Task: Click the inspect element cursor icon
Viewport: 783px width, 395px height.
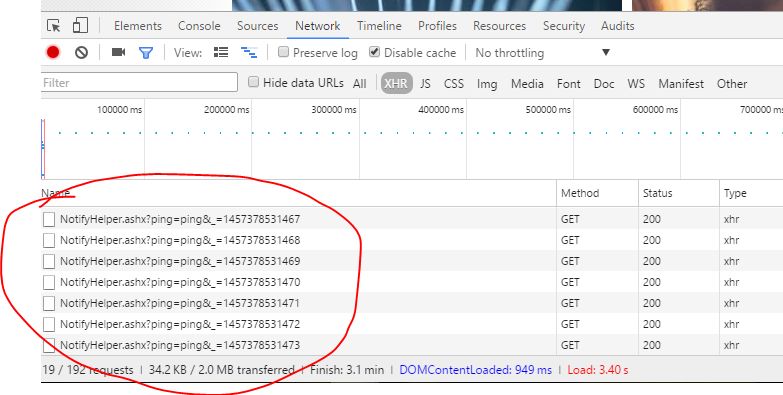Action: pos(53,25)
